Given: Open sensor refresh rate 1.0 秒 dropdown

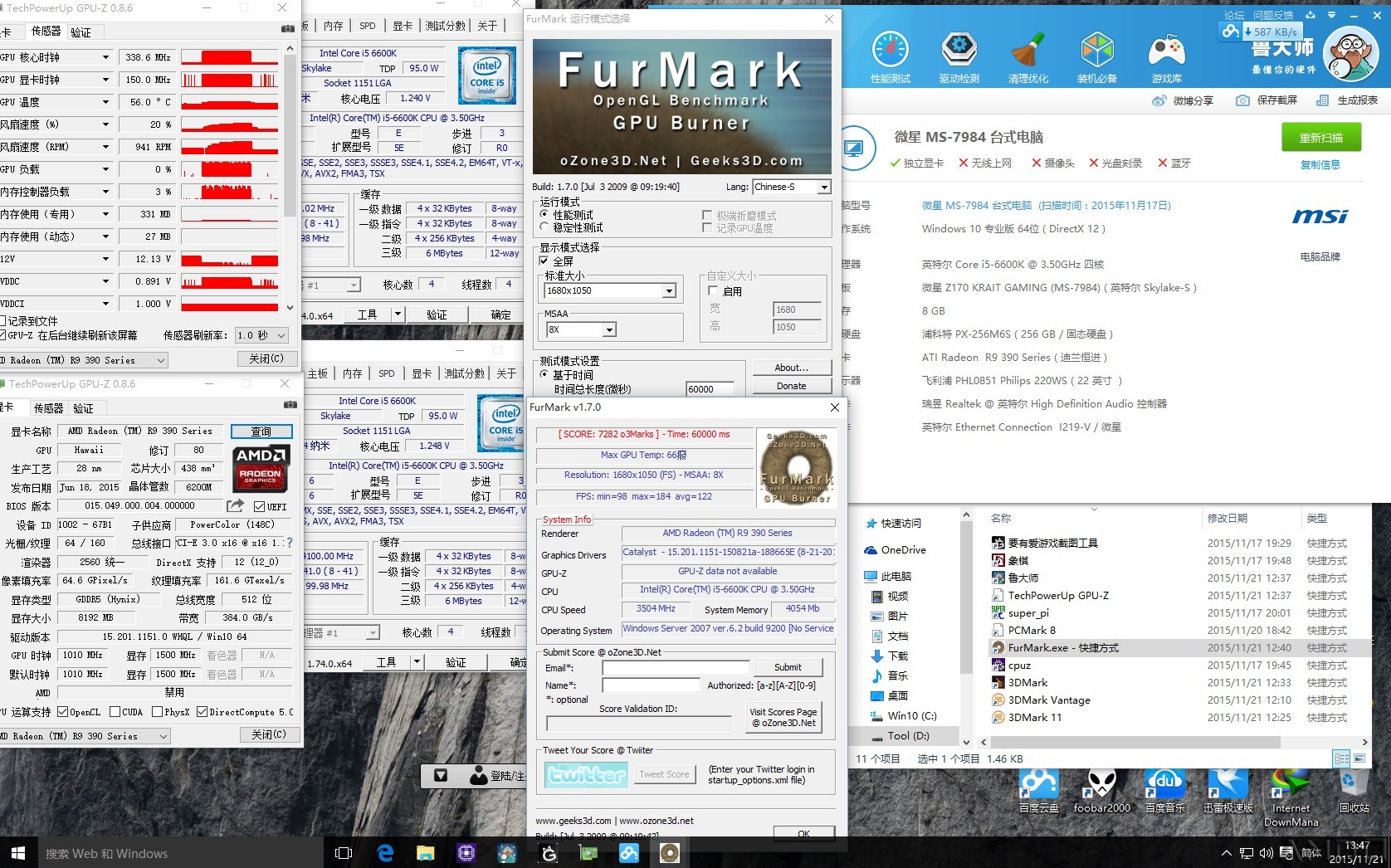Looking at the screenshot, I should click(x=261, y=335).
